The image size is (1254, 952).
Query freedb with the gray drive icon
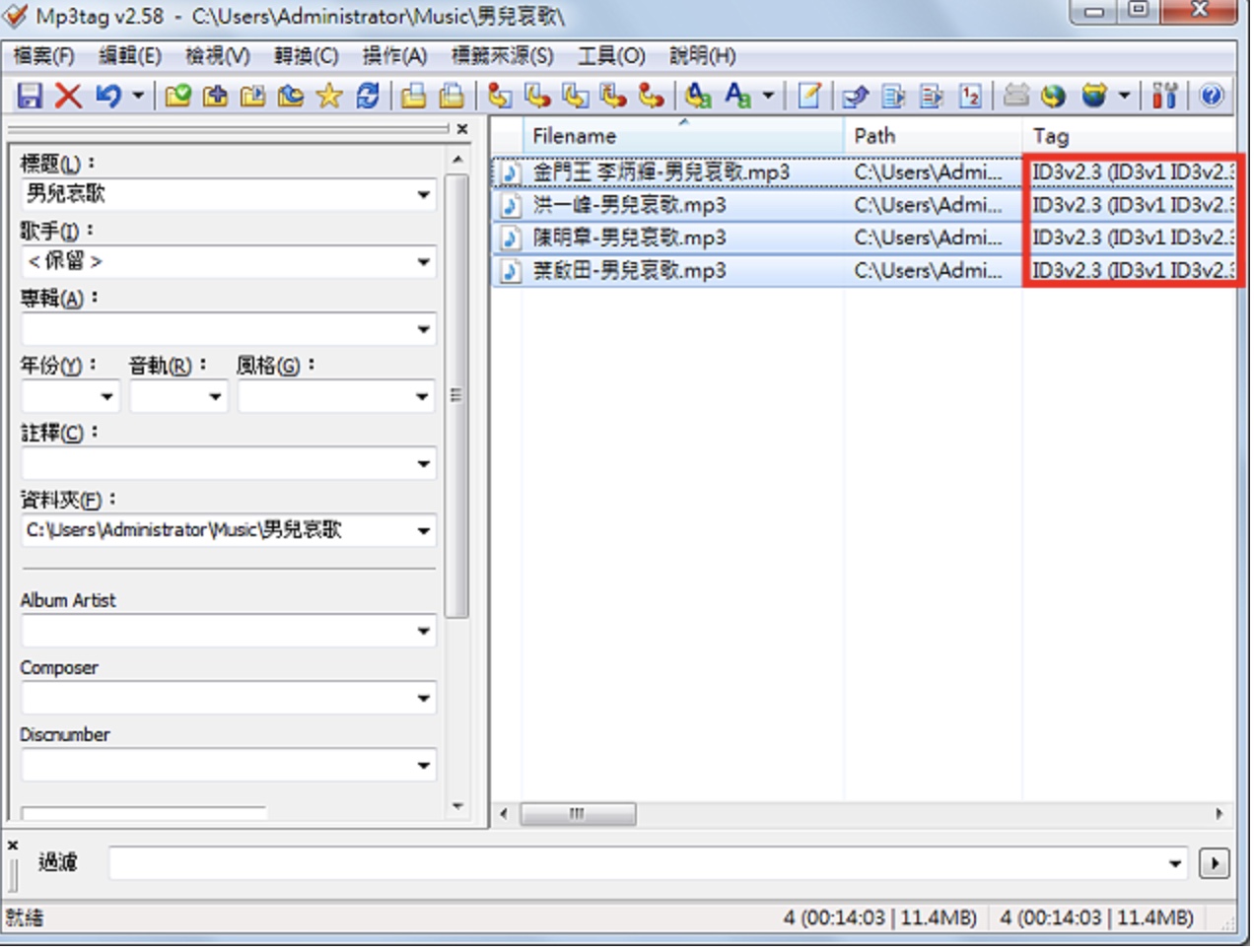click(x=1016, y=96)
